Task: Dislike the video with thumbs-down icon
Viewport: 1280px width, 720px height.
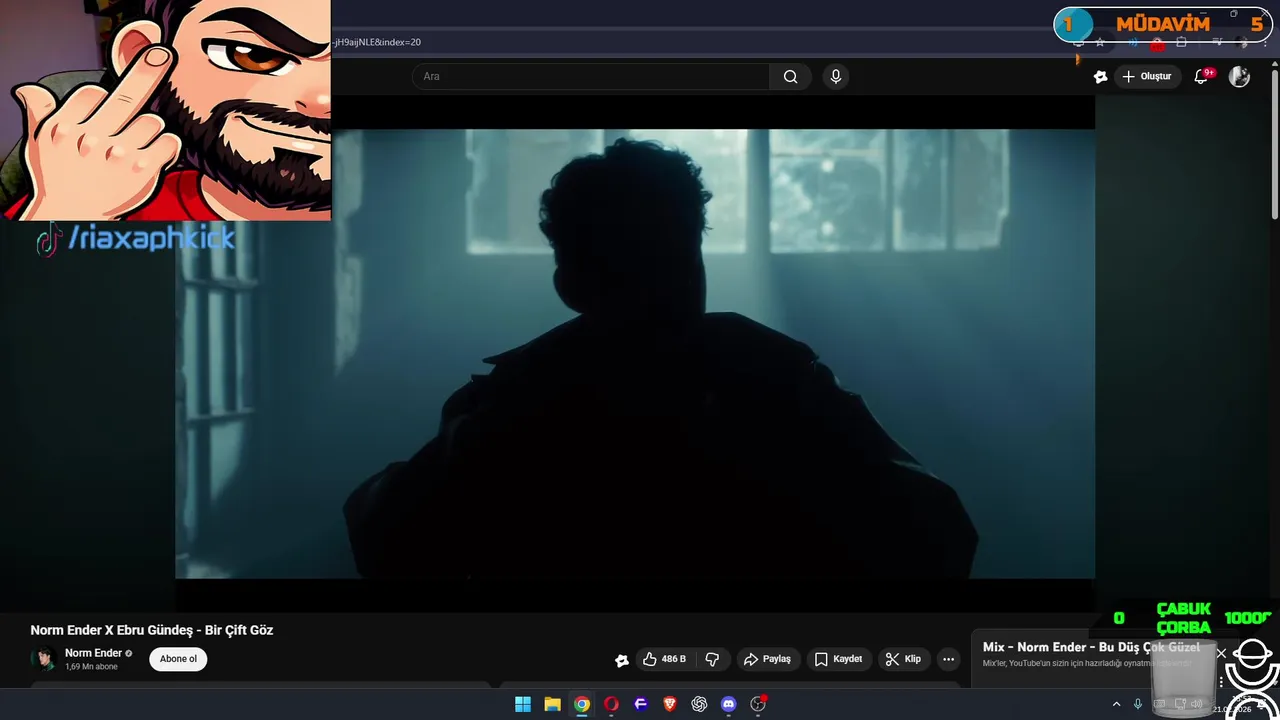Action: click(x=712, y=659)
